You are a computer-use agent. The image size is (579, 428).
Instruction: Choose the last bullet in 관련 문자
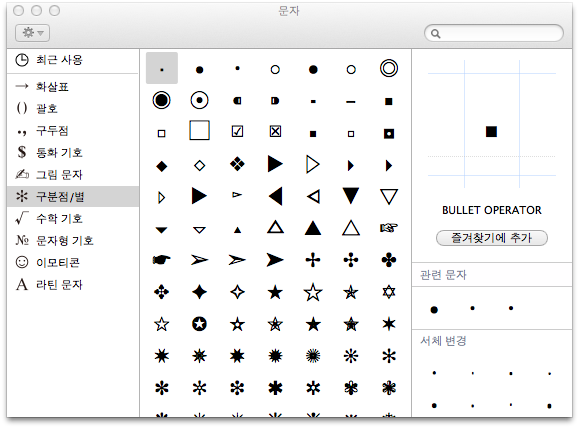(x=511, y=308)
